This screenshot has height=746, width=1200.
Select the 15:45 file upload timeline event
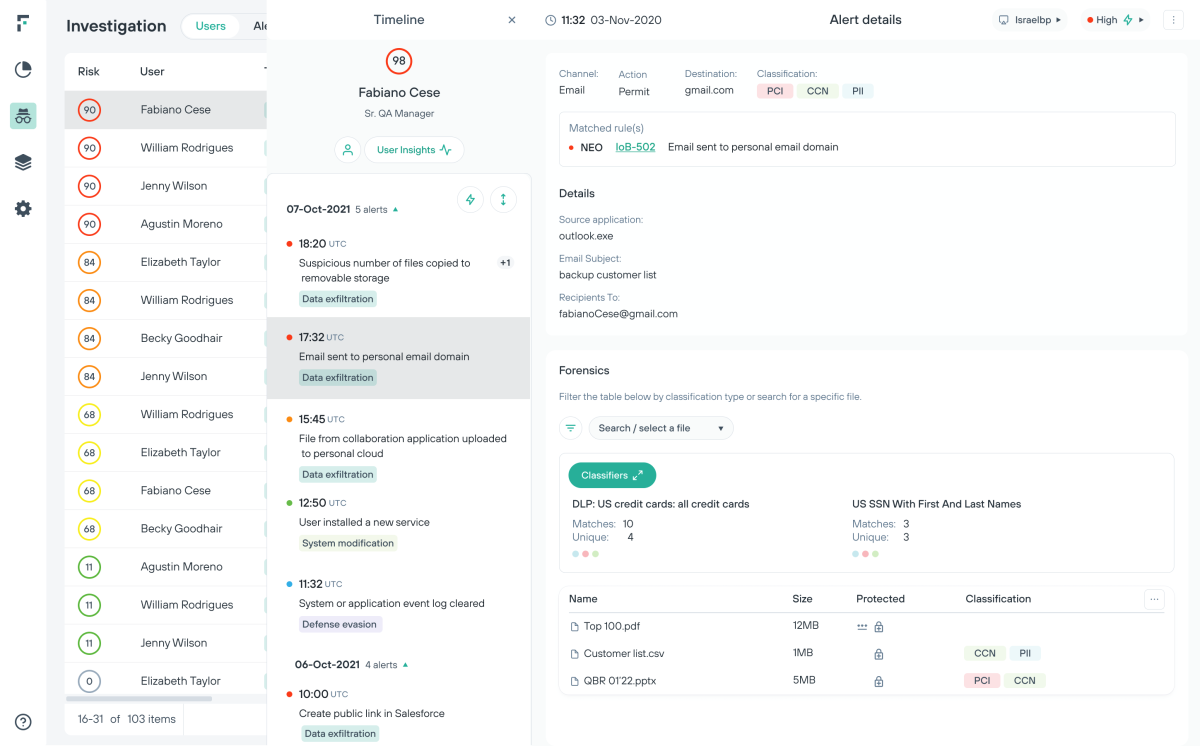pyautogui.click(x=398, y=446)
